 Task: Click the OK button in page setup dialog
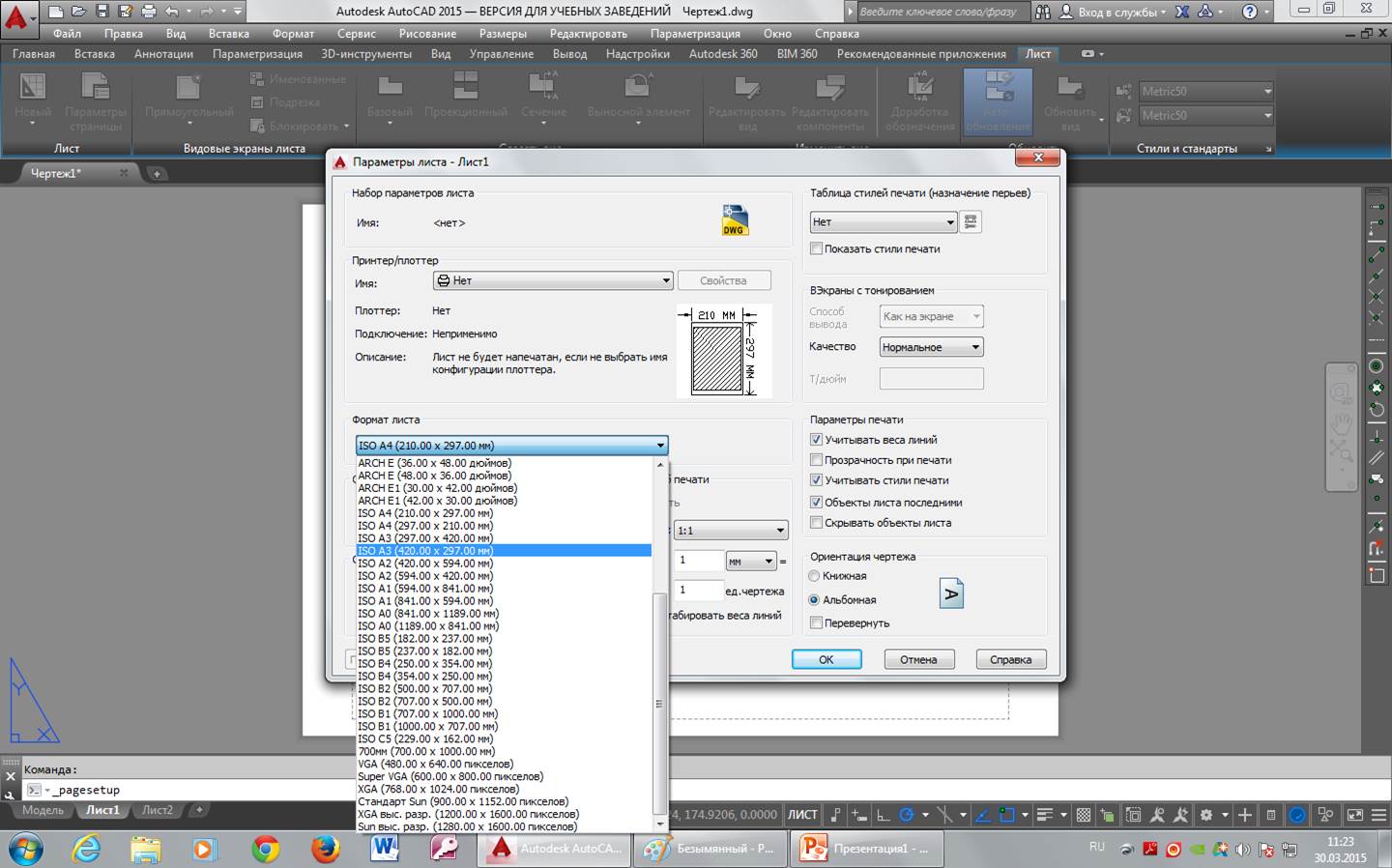[x=826, y=659]
